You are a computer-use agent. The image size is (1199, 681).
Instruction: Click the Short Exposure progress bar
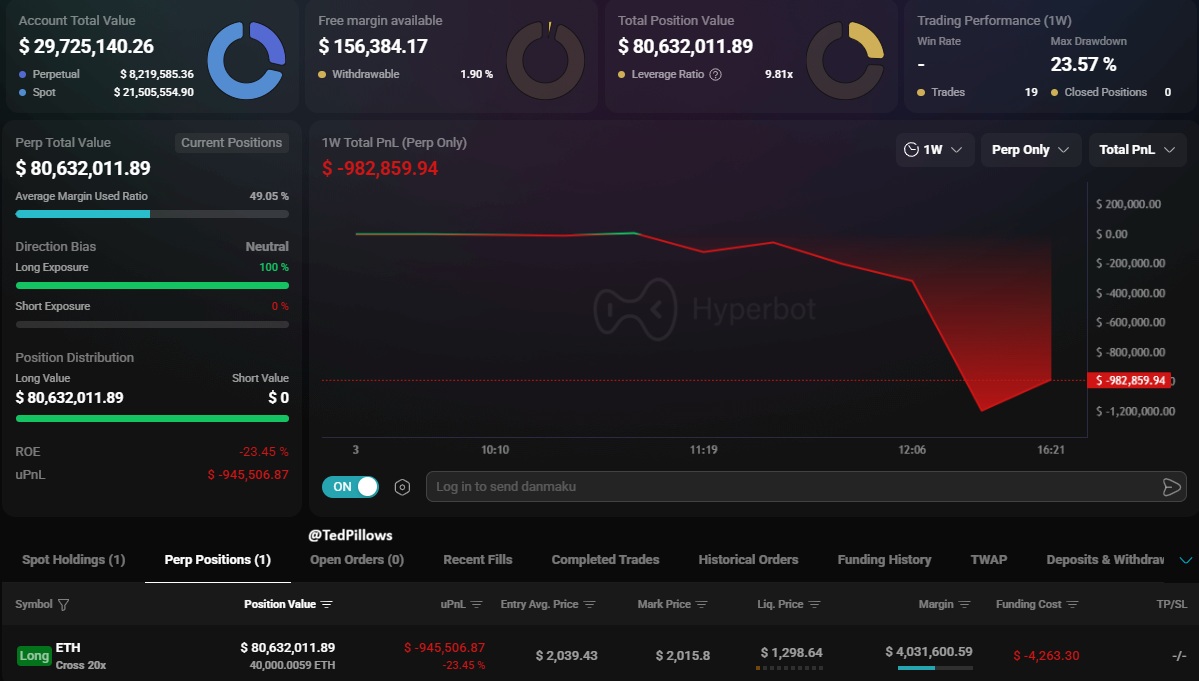click(152, 324)
